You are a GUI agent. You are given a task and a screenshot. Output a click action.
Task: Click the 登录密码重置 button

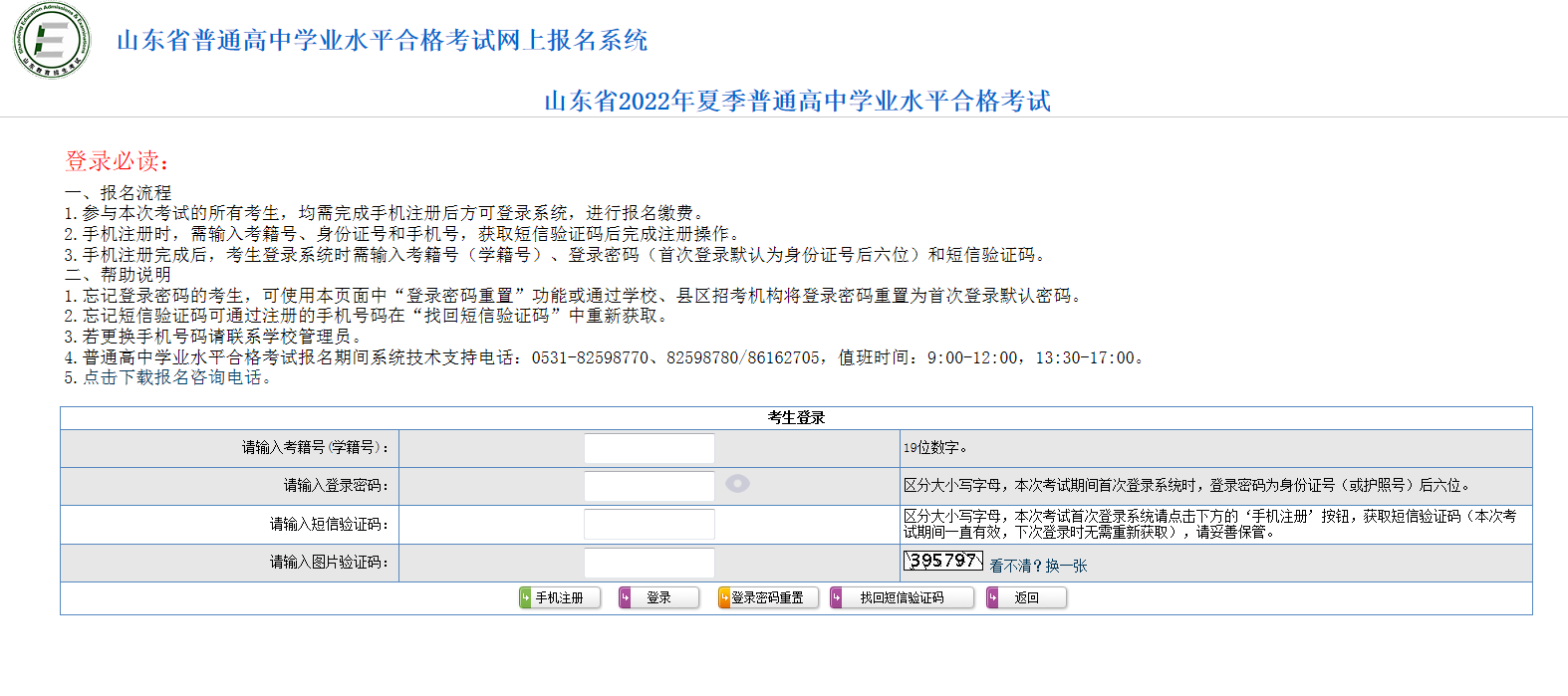[767, 597]
